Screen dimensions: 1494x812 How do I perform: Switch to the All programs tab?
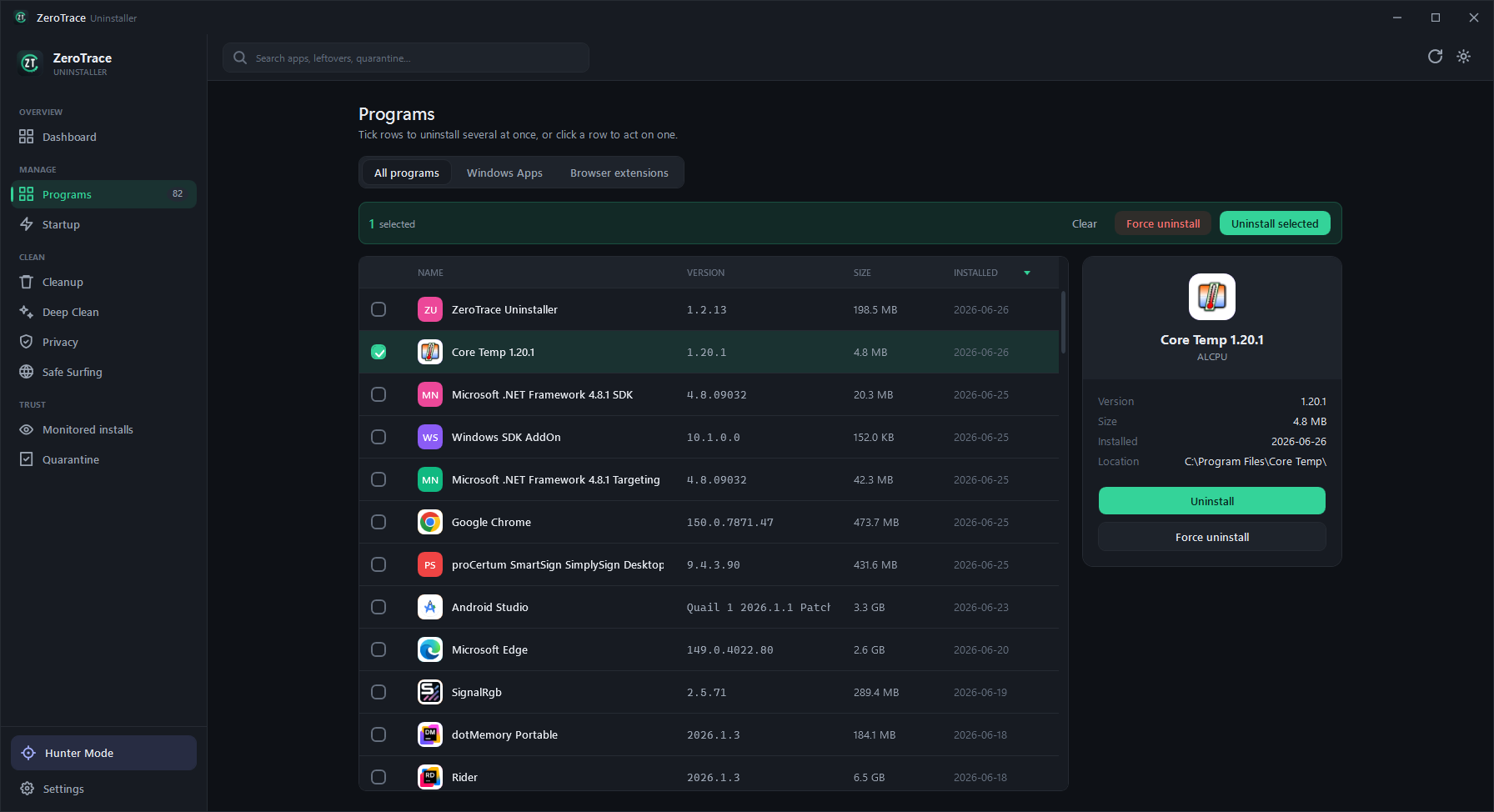click(407, 173)
